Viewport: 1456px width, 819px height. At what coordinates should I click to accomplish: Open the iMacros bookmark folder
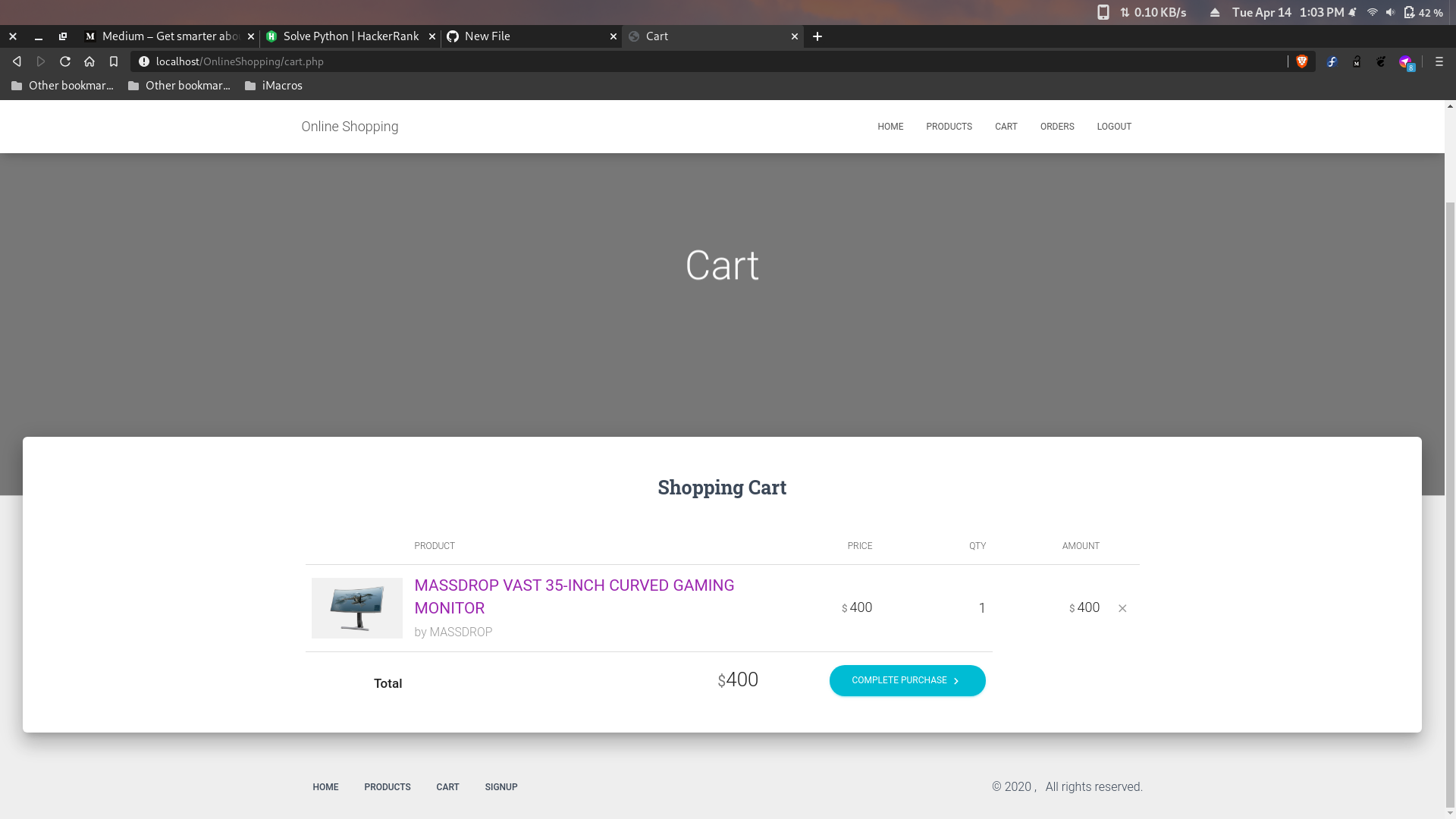point(274,86)
